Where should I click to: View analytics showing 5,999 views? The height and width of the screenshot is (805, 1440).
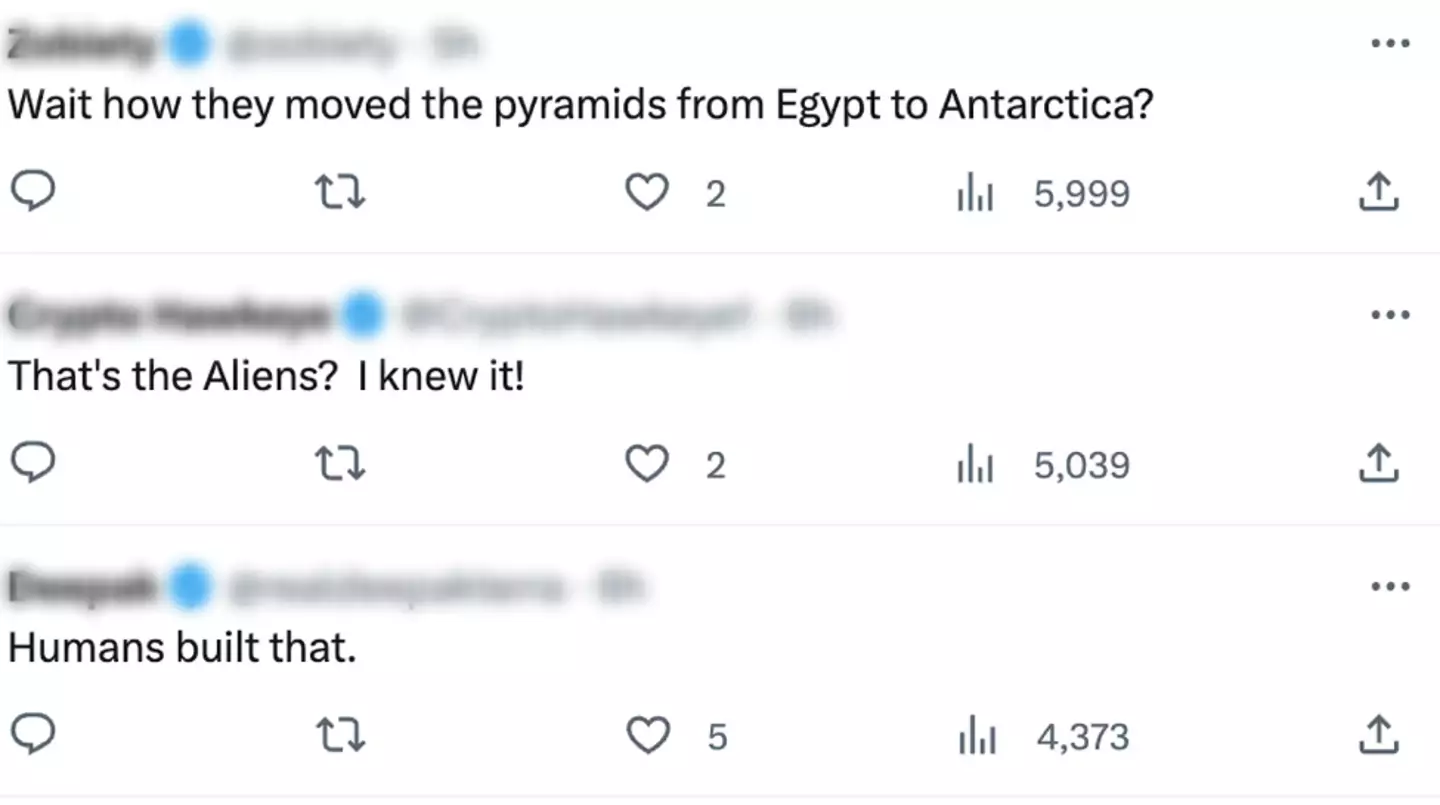click(975, 194)
